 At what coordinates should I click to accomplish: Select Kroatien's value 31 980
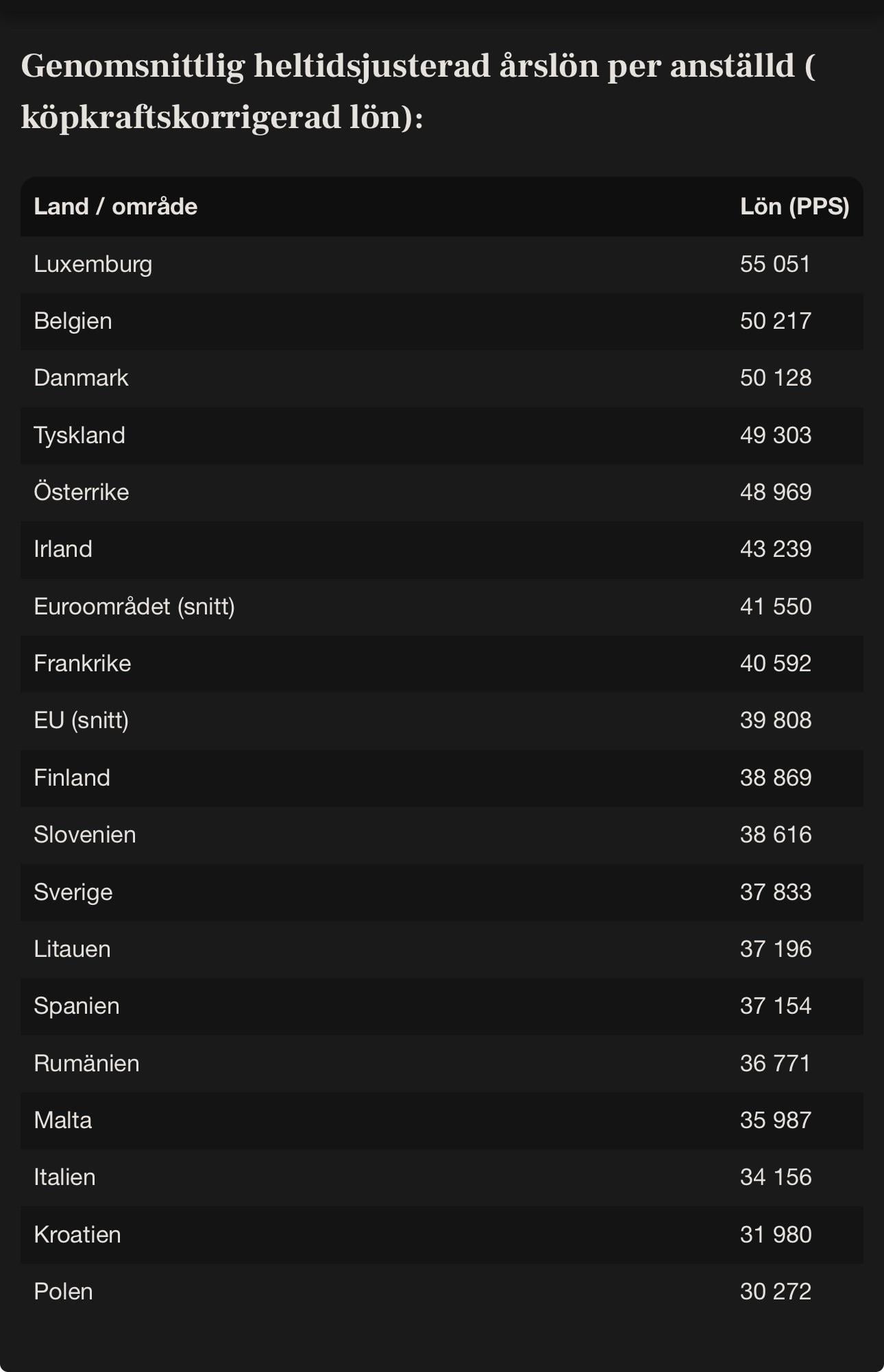point(775,1235)
